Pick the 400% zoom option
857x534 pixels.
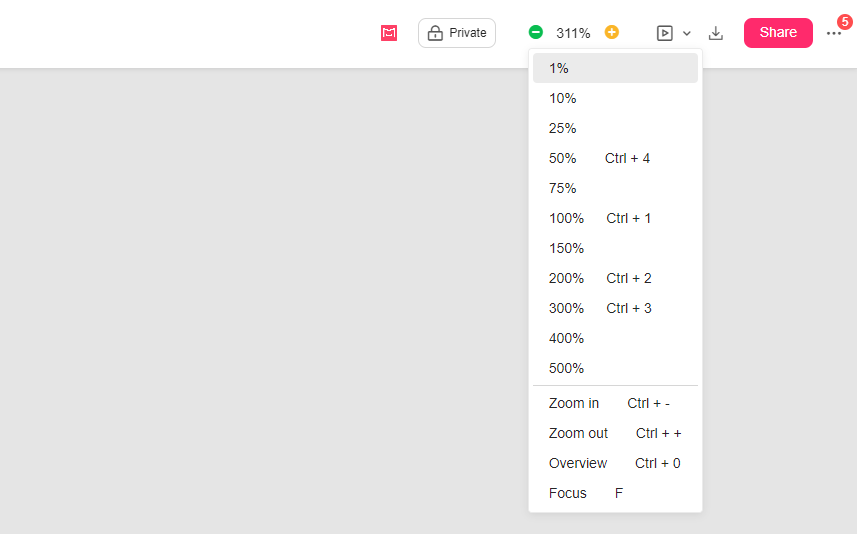pos(615,338)
